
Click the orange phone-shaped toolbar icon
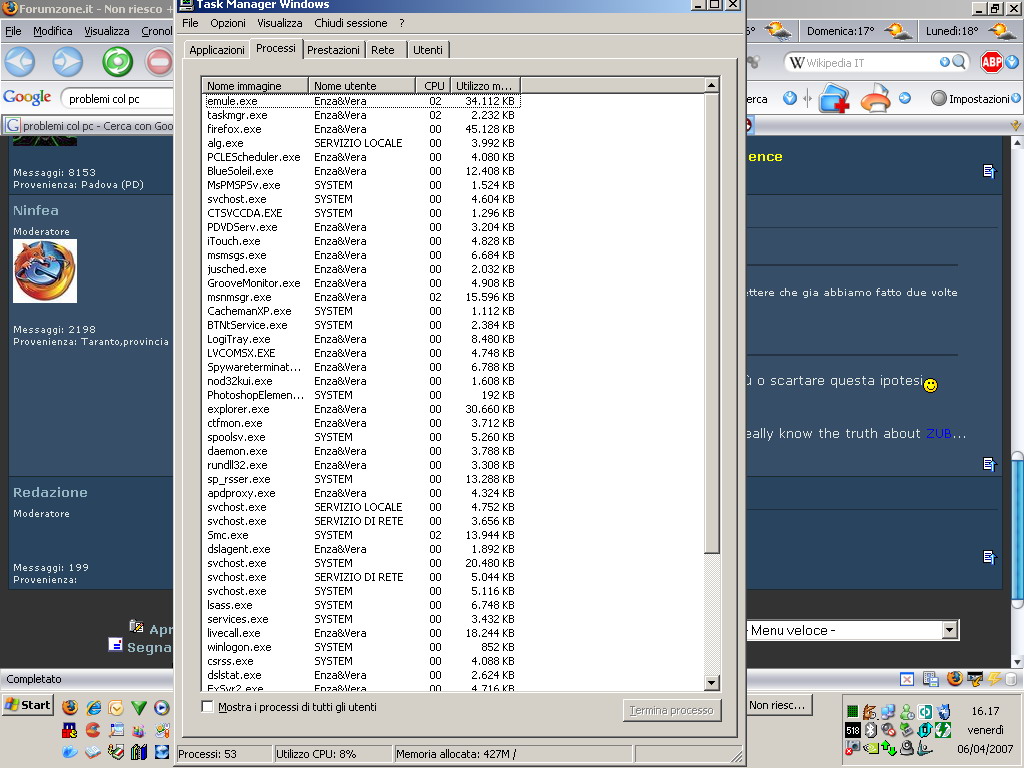[x=875, y=99]
